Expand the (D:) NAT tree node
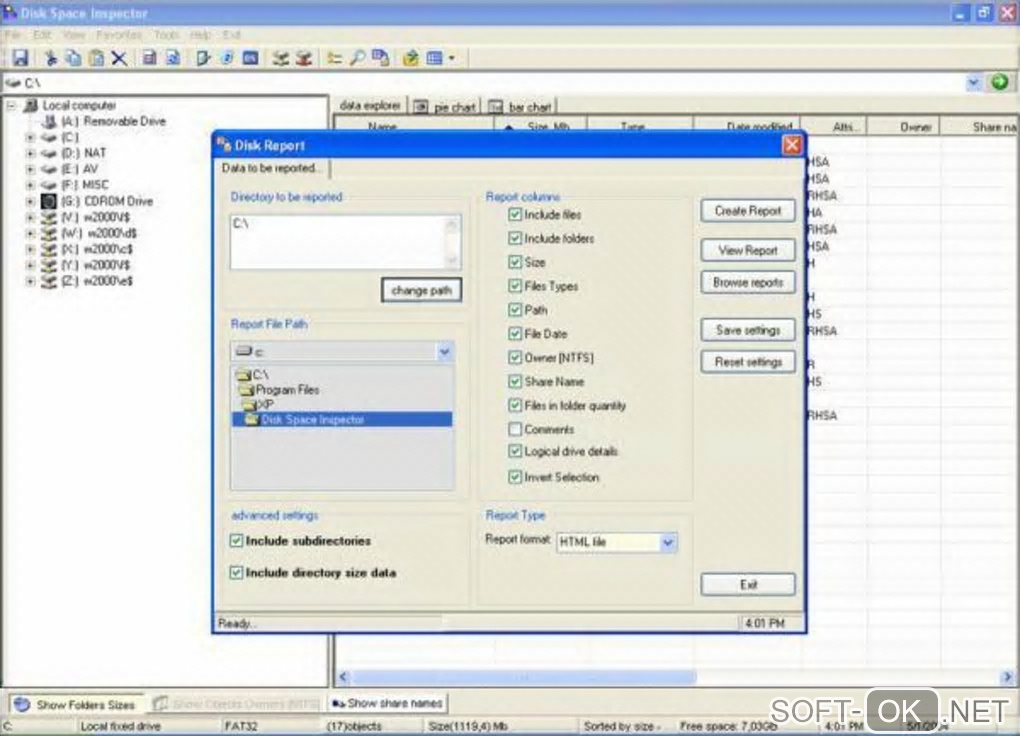The width and height of the screenshot is (1020, 736). [x=30, y=154]
